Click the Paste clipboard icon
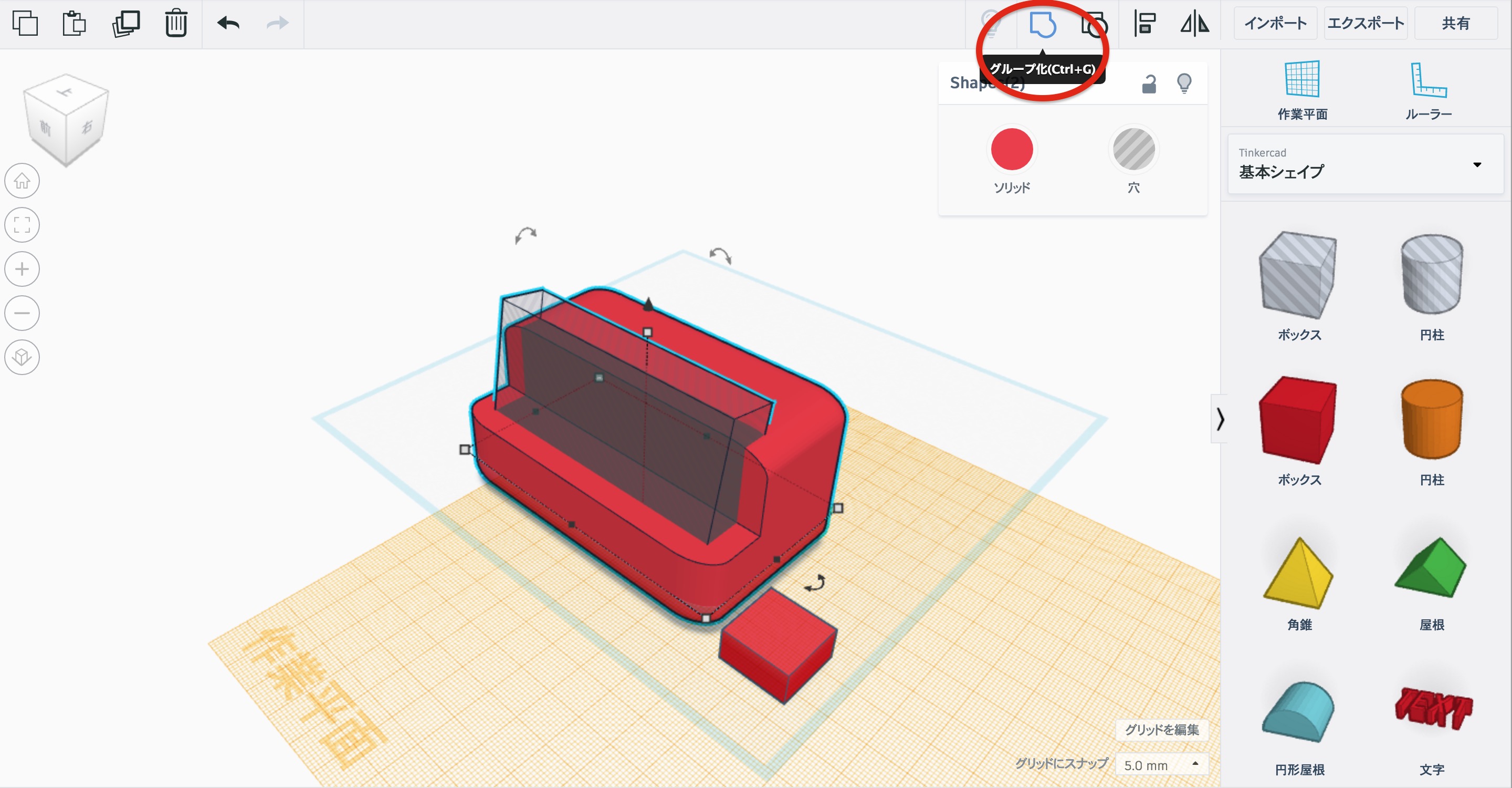The width and height of the screenshot is (1512, 788). coord(74,24)
